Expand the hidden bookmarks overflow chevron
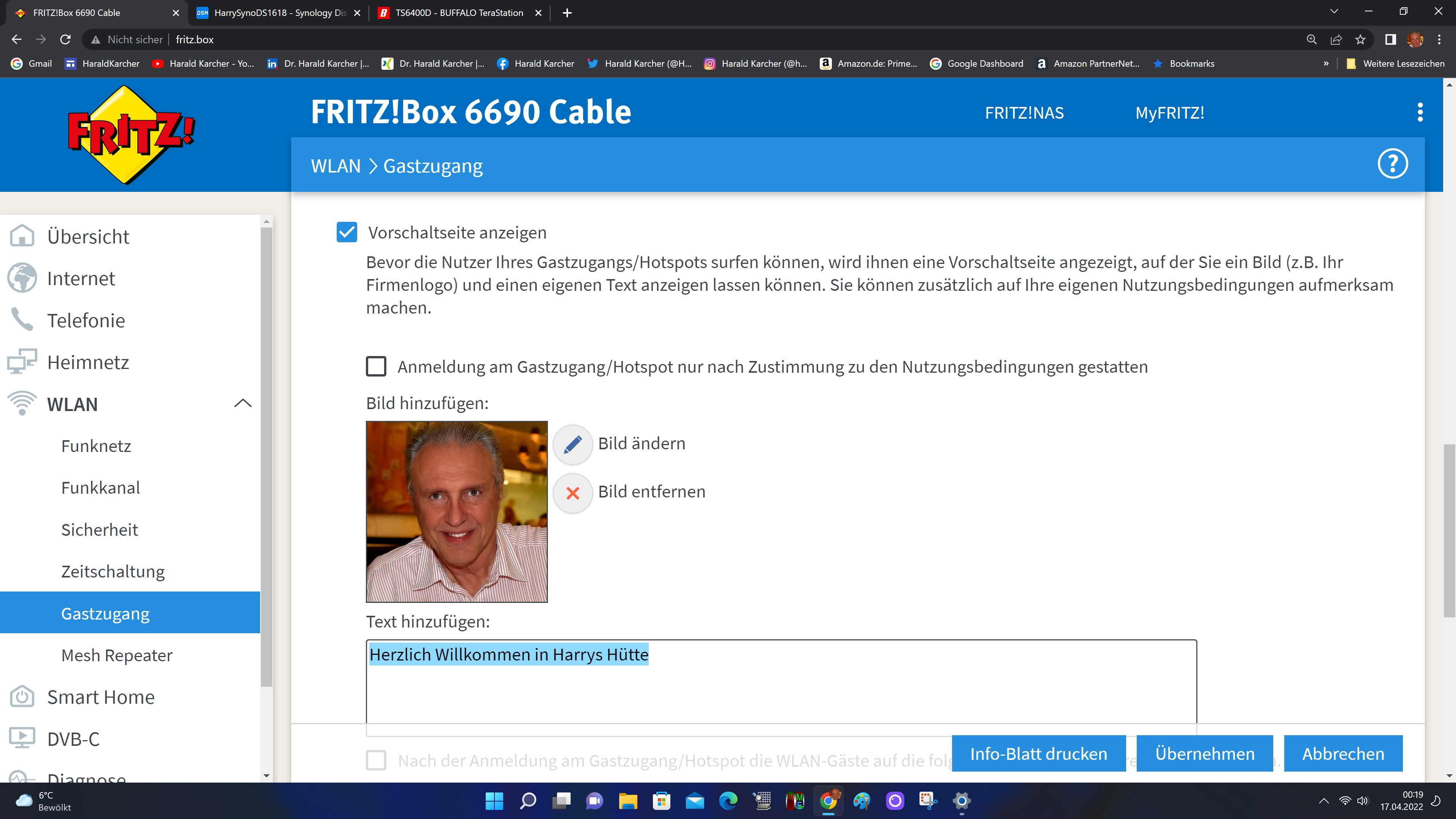This screenshot has width=1456, height=819. tap(1326, 63)
